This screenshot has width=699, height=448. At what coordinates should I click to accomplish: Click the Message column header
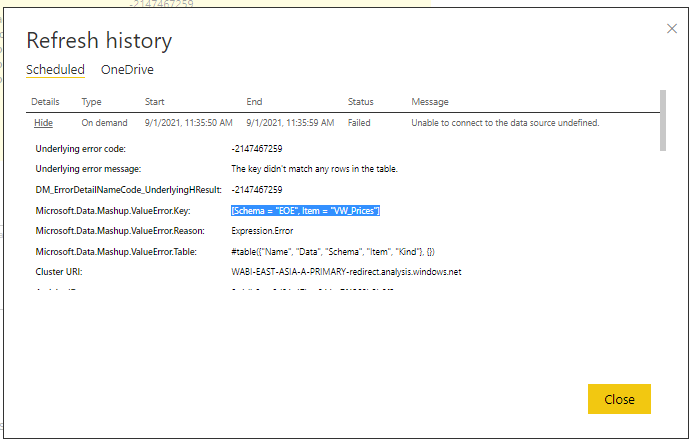[430, 102]
